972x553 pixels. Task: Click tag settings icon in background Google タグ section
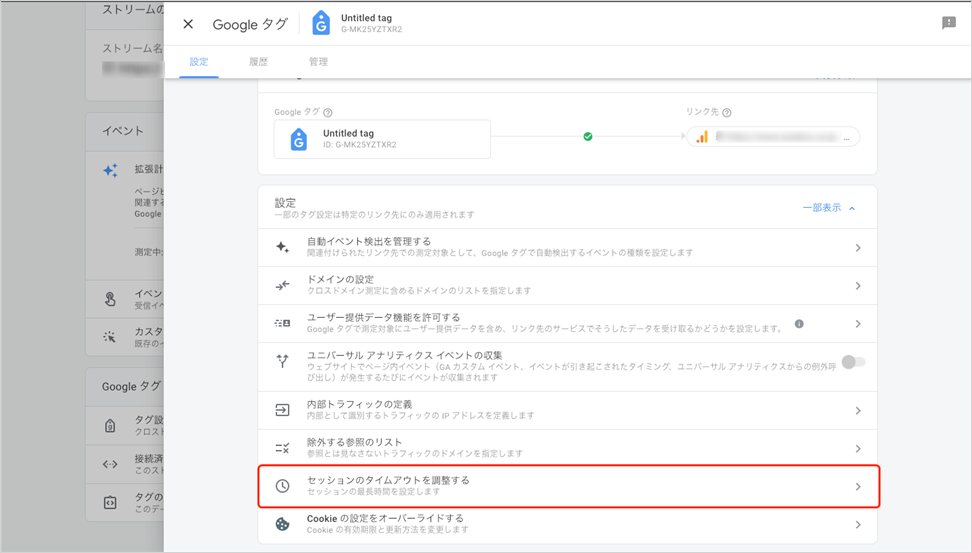110,425
